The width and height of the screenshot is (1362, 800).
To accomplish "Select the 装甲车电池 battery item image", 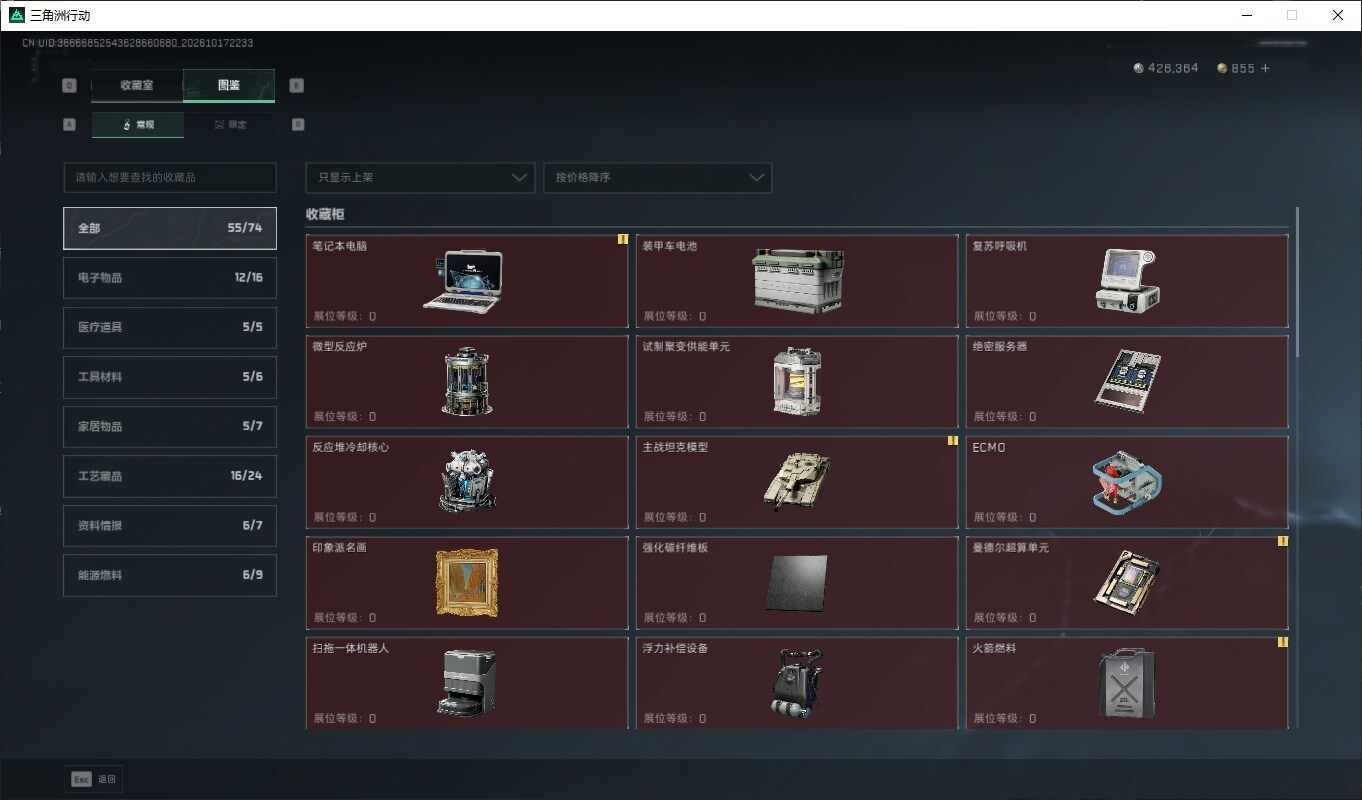I will point(797,281).
